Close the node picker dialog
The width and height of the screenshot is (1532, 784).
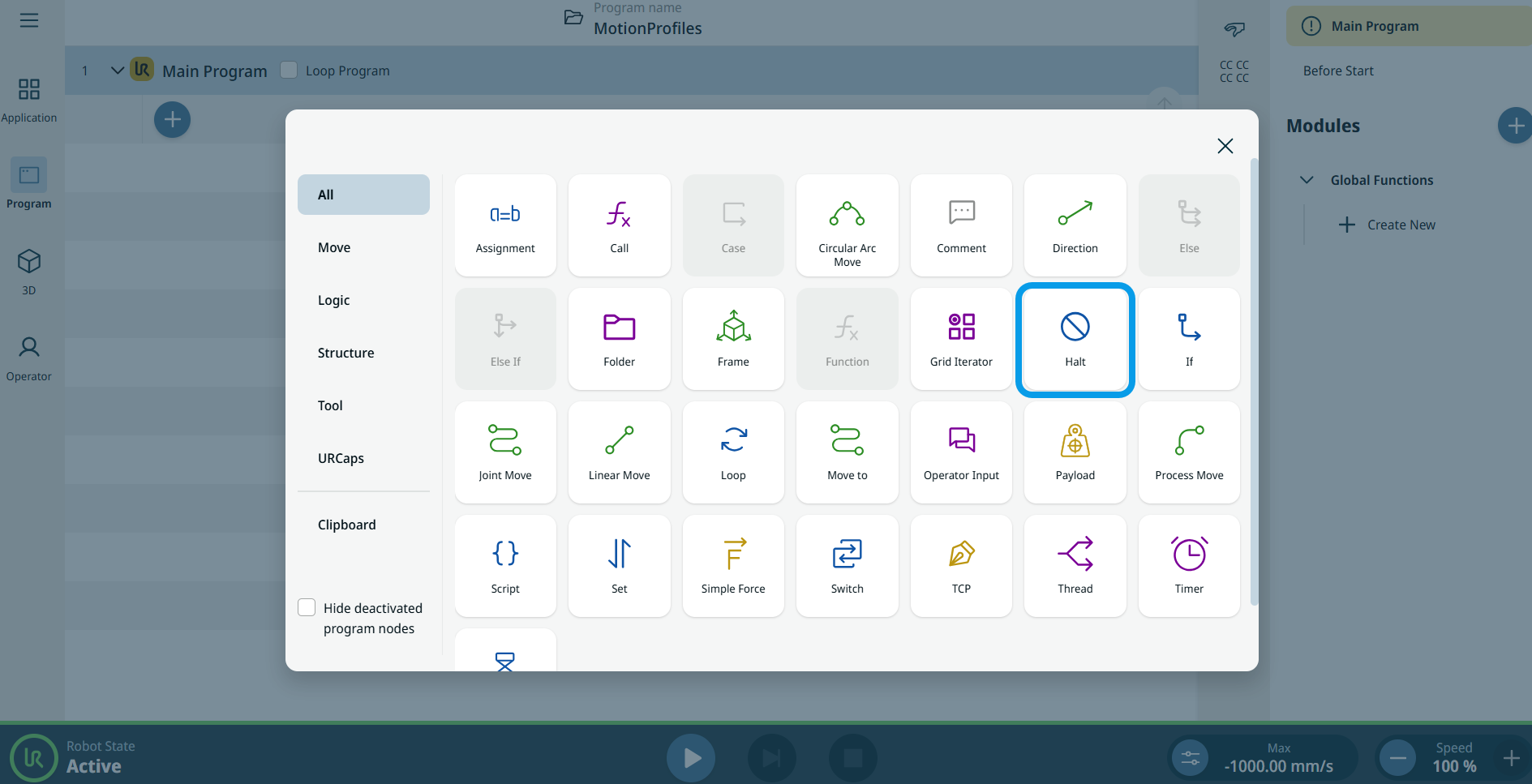1225,146
